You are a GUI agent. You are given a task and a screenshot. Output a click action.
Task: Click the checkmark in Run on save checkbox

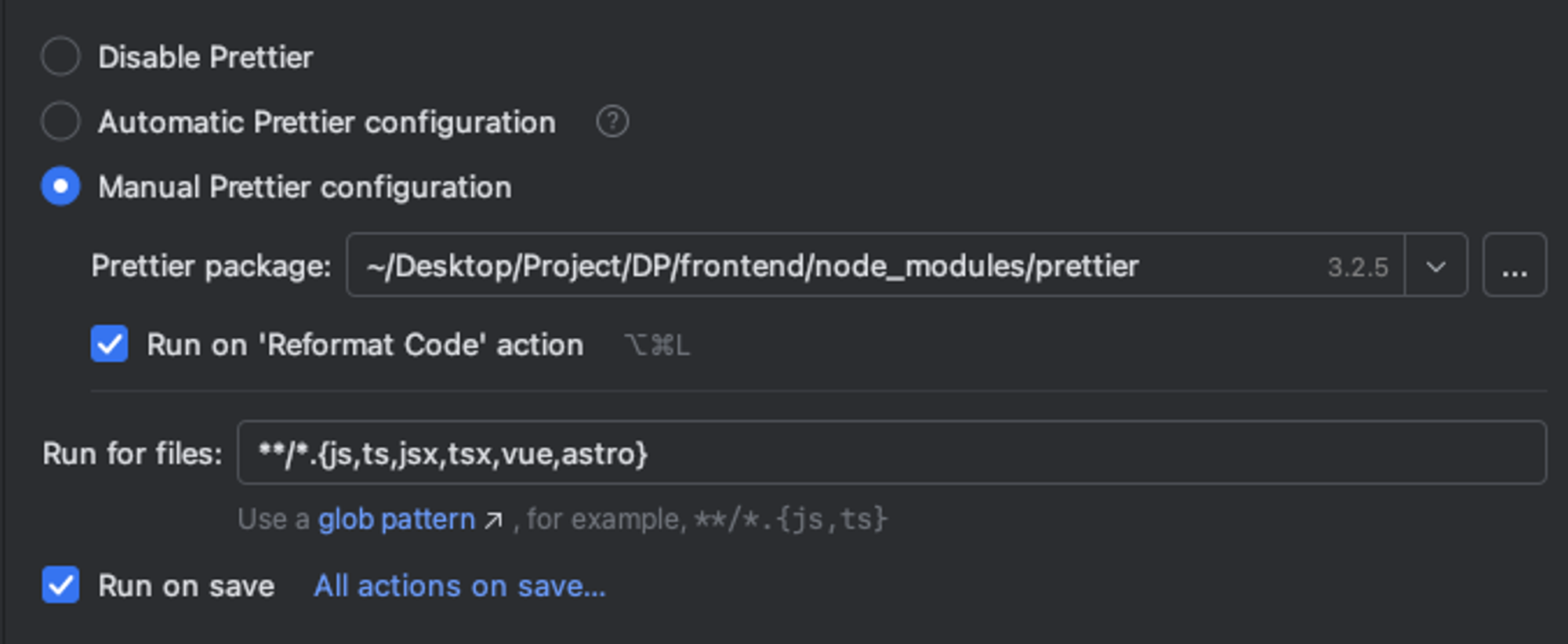[61, 585]
